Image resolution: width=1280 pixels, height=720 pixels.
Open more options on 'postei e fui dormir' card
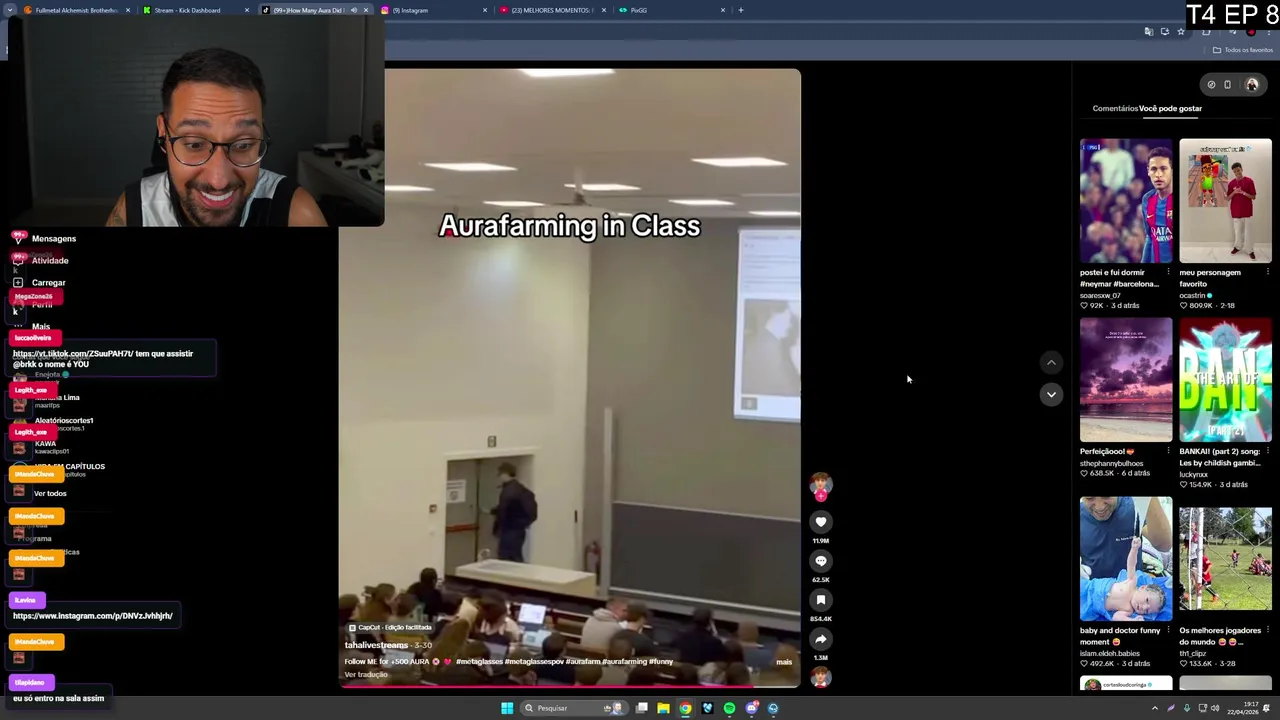pyautogui.click(x=1168, y=272)
